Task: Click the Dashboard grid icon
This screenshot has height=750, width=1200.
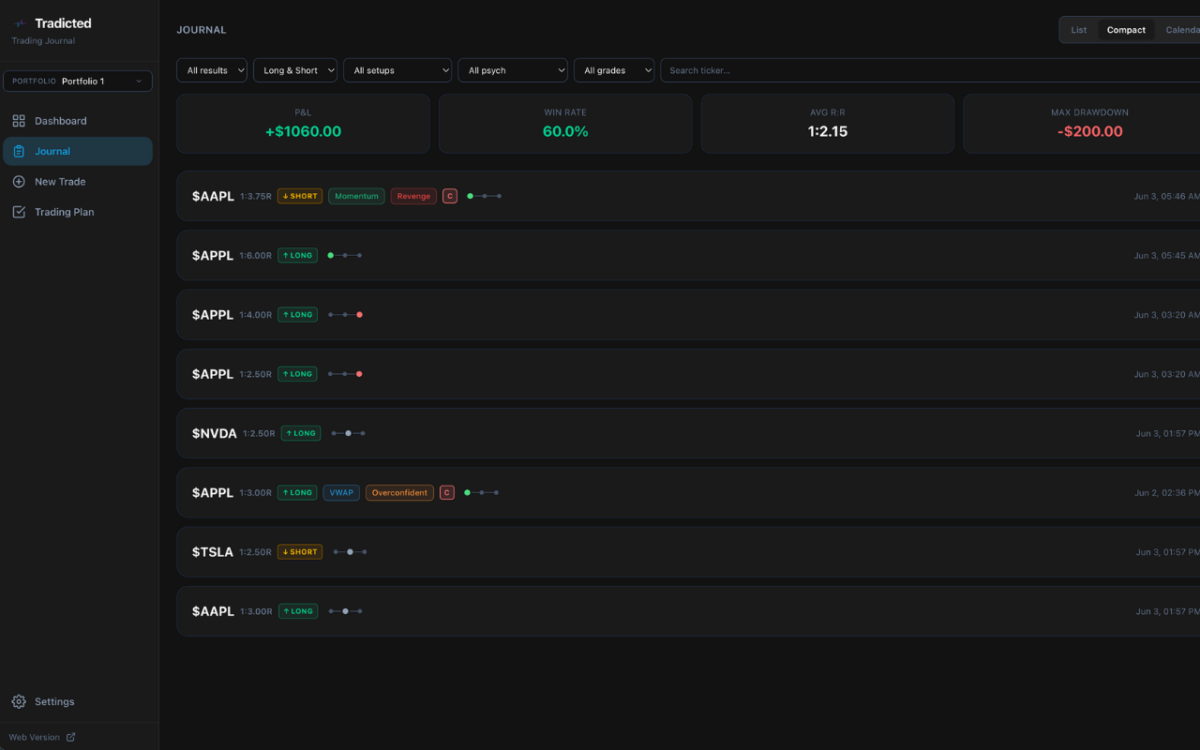Action: point(19,121)
